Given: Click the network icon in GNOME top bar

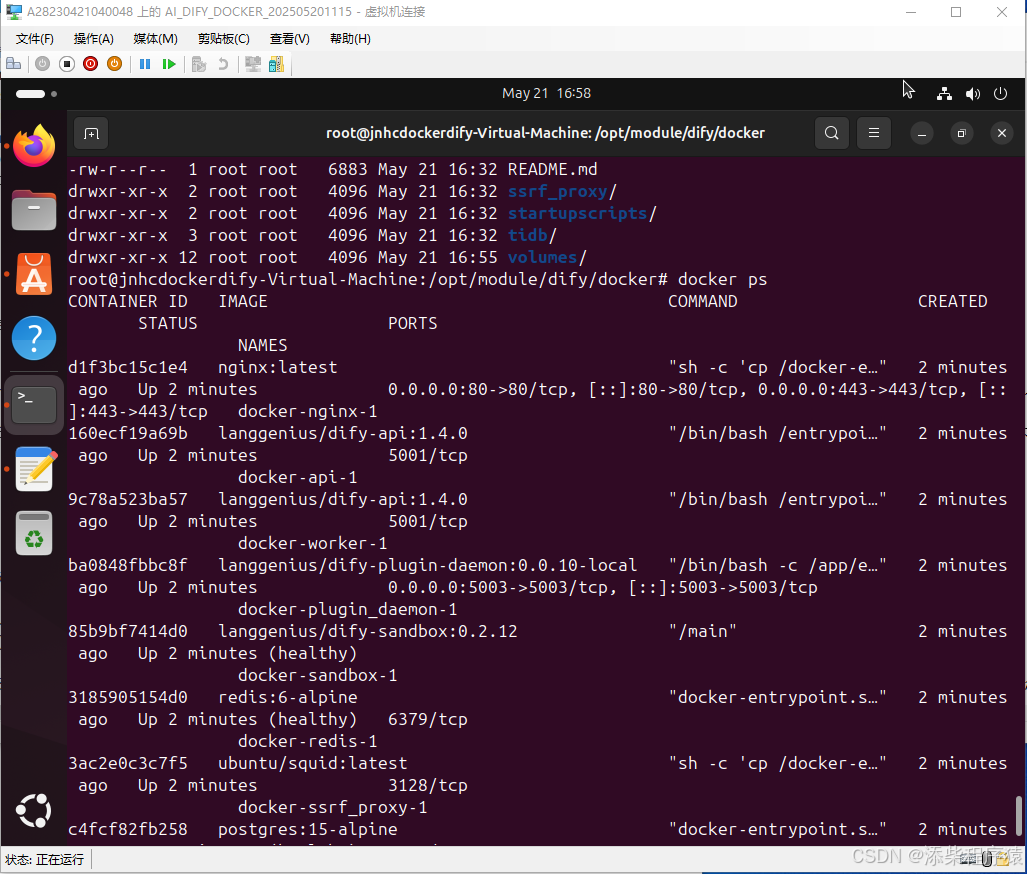Looking at the screenshot, I should [944, 94].
